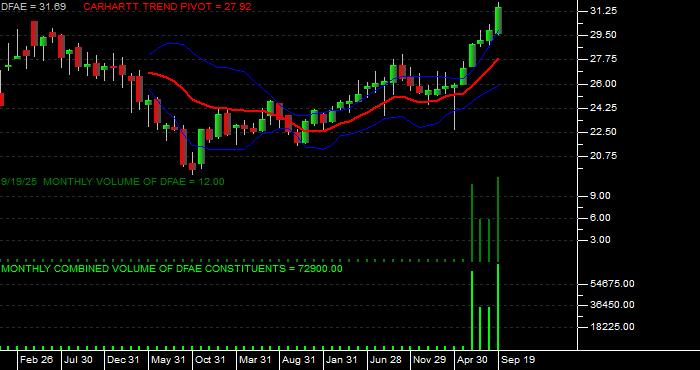Click the monthly combined volume of DFAE constituents label
The height and width of the screenshot is (370, 700).
coord(172,269)
